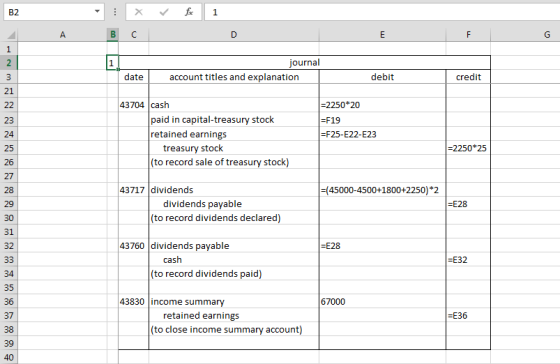Click the formula bar options dots handle
Viewport: 560px width, 364px height.
point(115,12)
